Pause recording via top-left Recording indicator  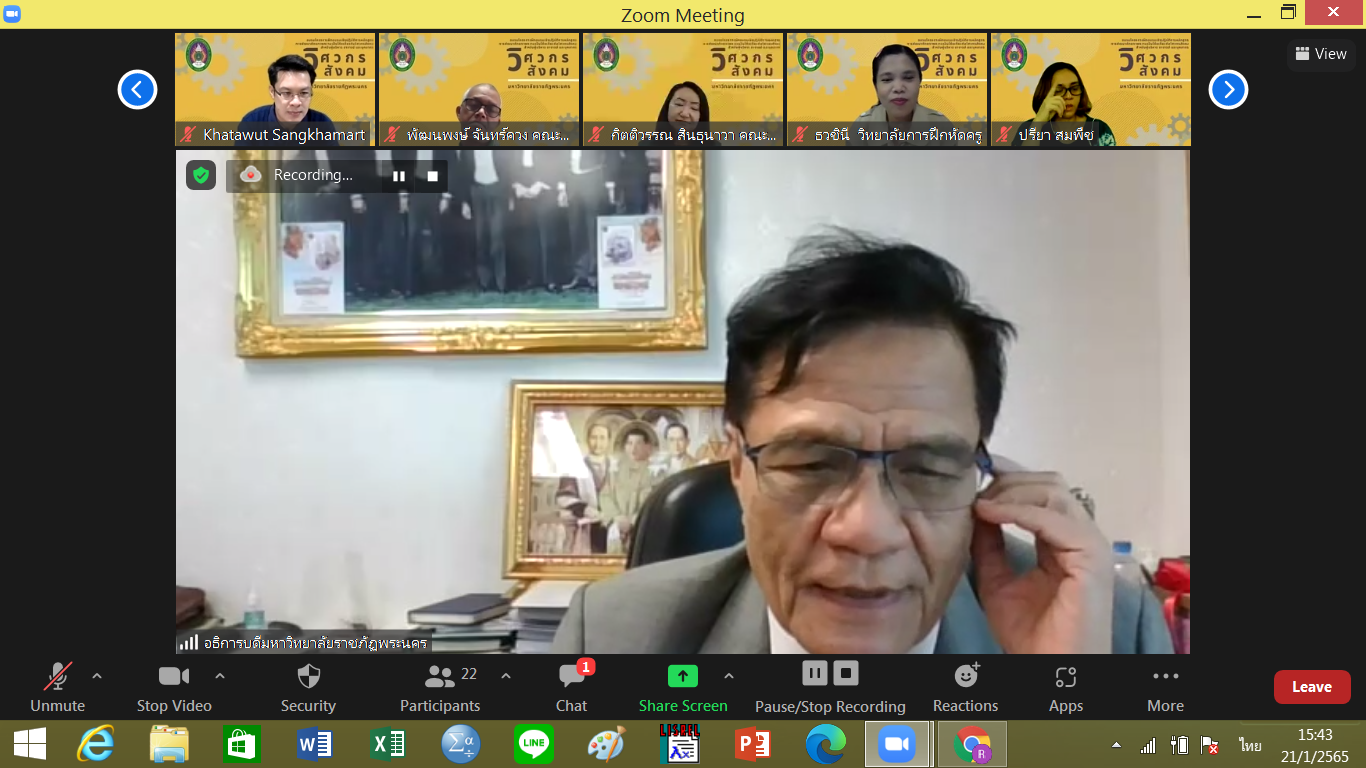[x=399, y=176]
